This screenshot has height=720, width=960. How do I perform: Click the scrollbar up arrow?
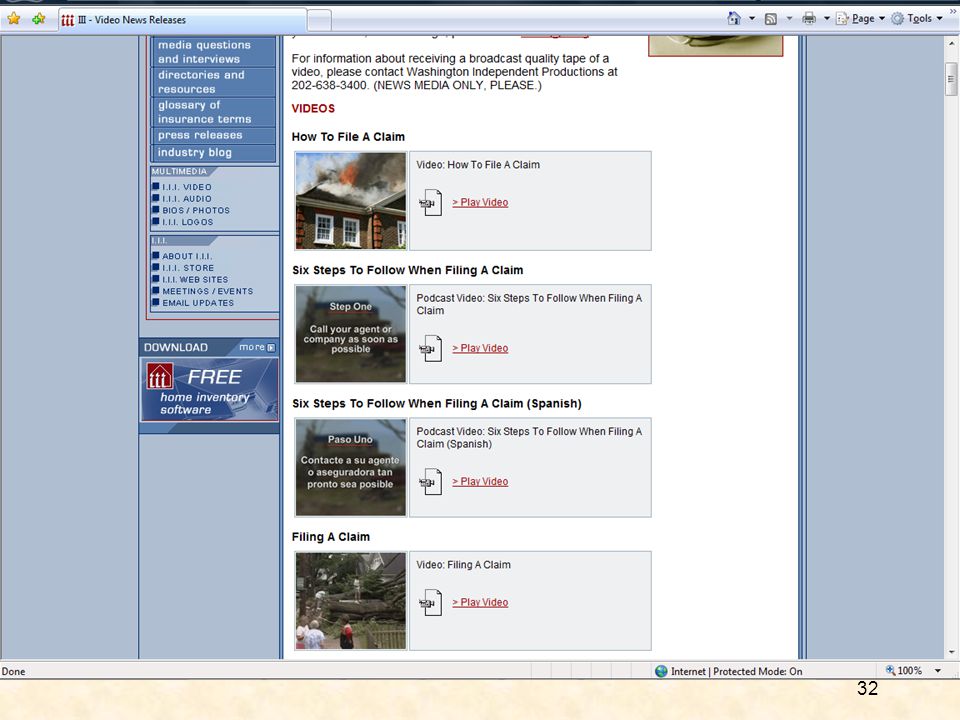(951, 43)
